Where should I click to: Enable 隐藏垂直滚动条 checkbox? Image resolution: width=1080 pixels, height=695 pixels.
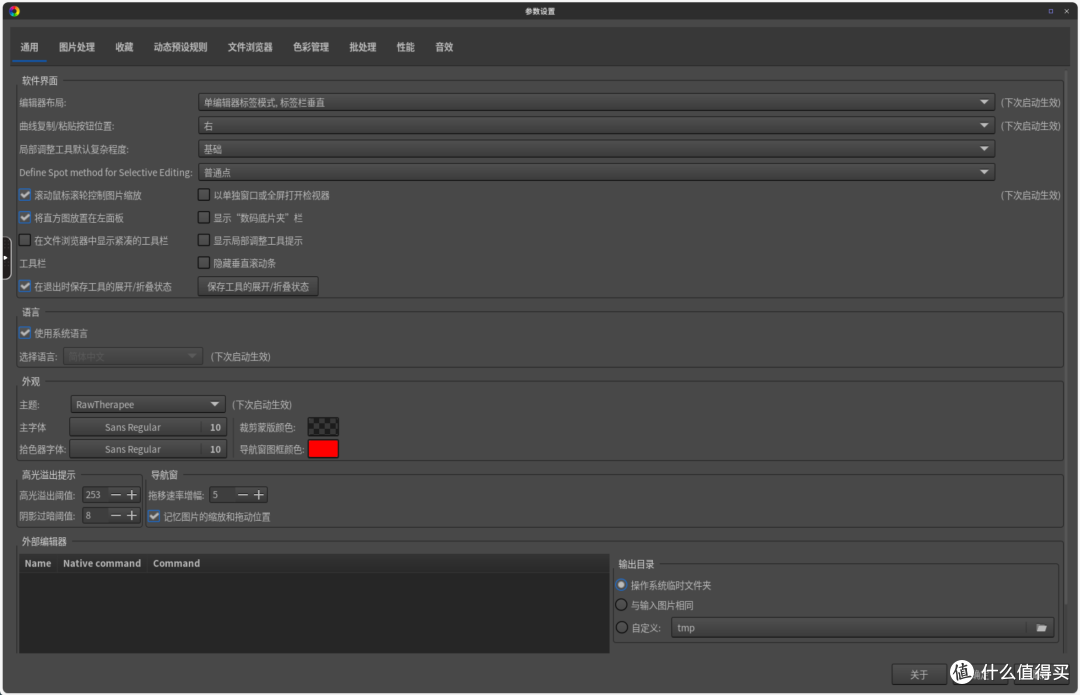click(x=204, y=263)
